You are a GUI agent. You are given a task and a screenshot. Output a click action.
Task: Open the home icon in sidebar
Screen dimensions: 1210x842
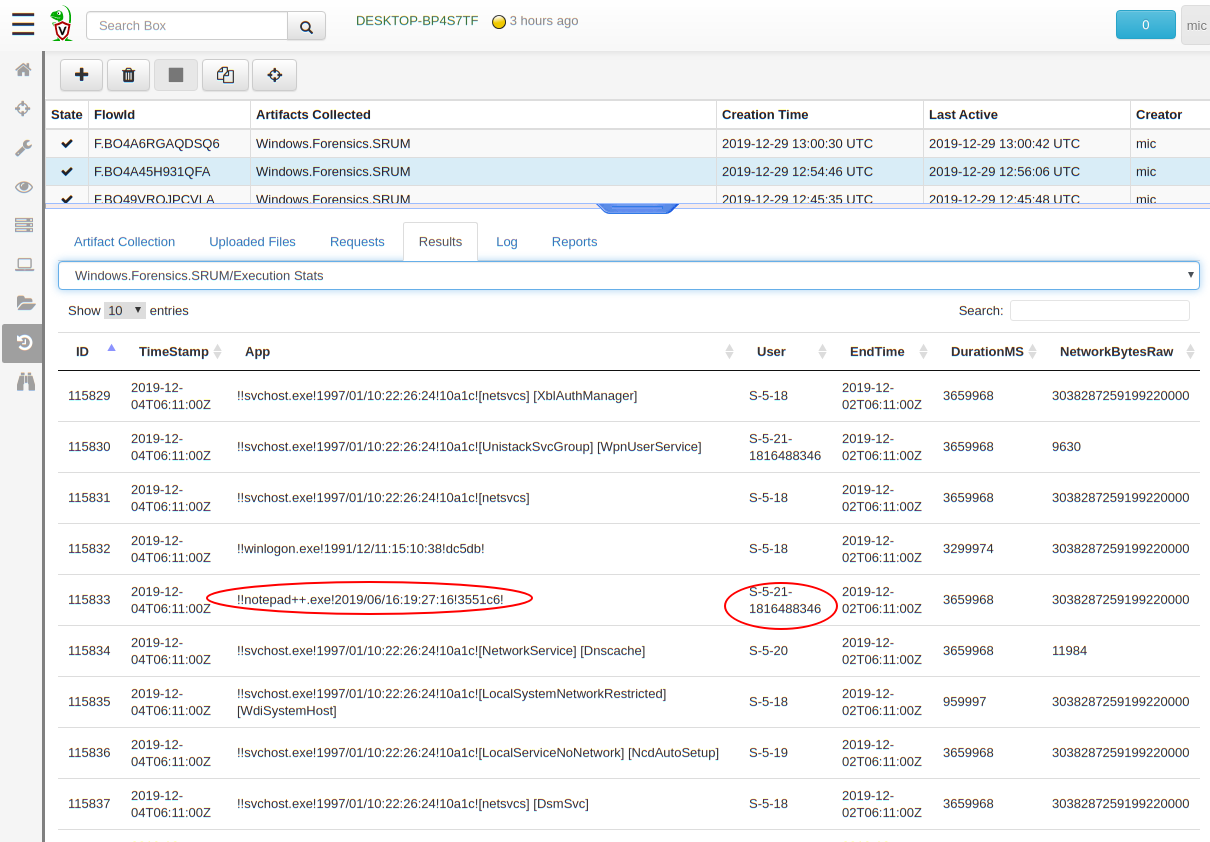23,70
